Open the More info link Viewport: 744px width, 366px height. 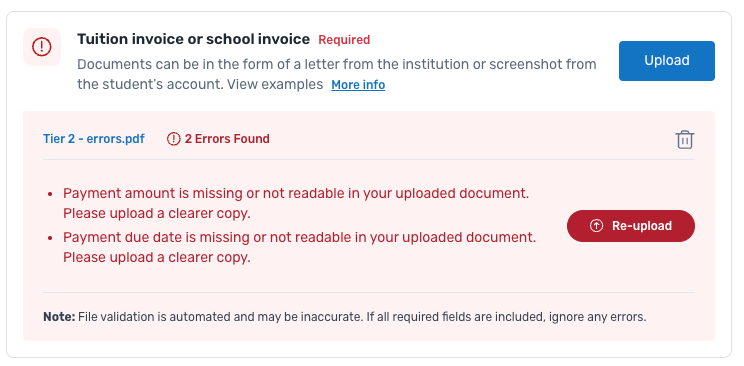point(358,85)
